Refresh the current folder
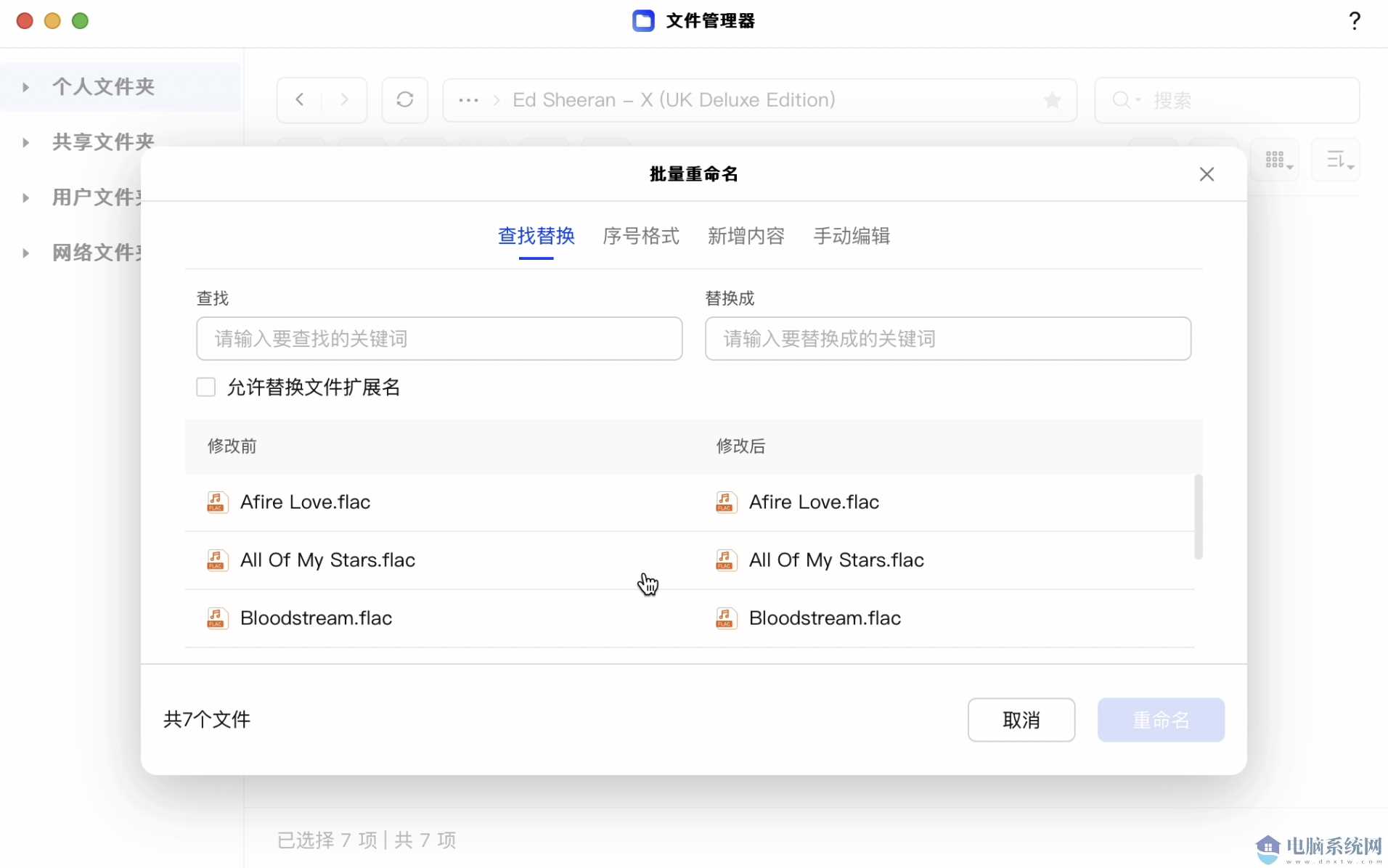1388x868 pixels. (x=404, y=99)
